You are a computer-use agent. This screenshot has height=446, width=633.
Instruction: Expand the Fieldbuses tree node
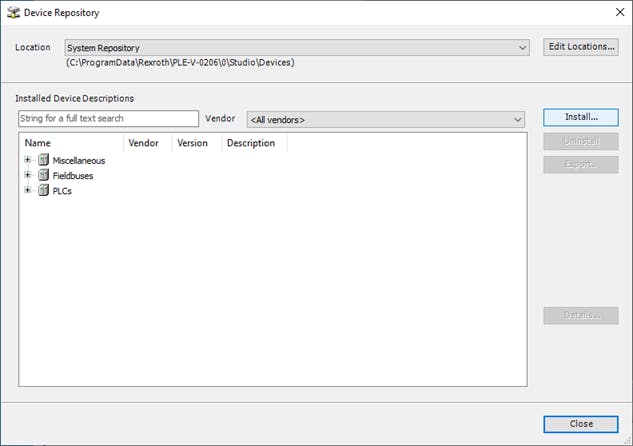pyautogui.click(x=28, y=175)
